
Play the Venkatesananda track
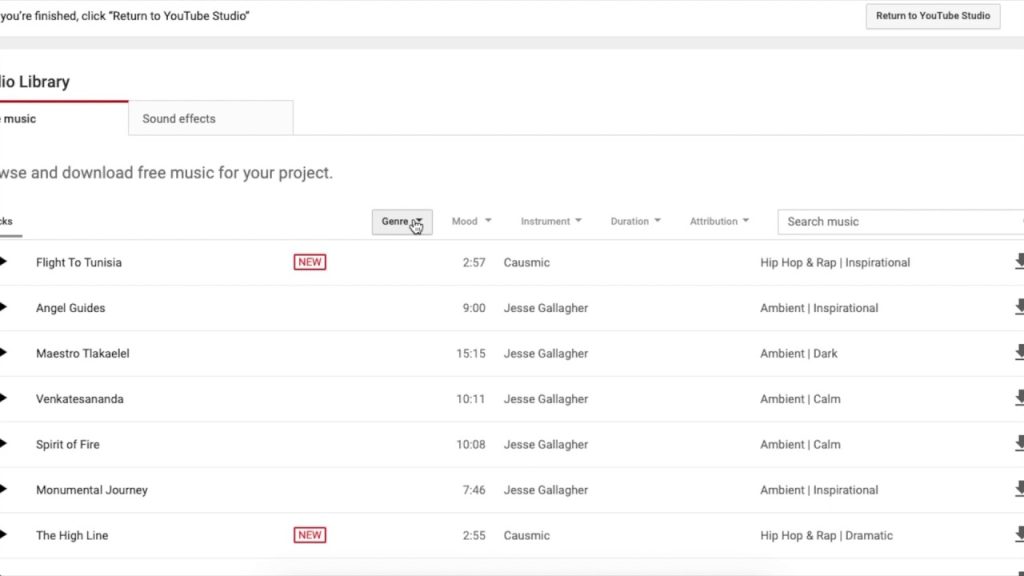[x=6, y=398]
